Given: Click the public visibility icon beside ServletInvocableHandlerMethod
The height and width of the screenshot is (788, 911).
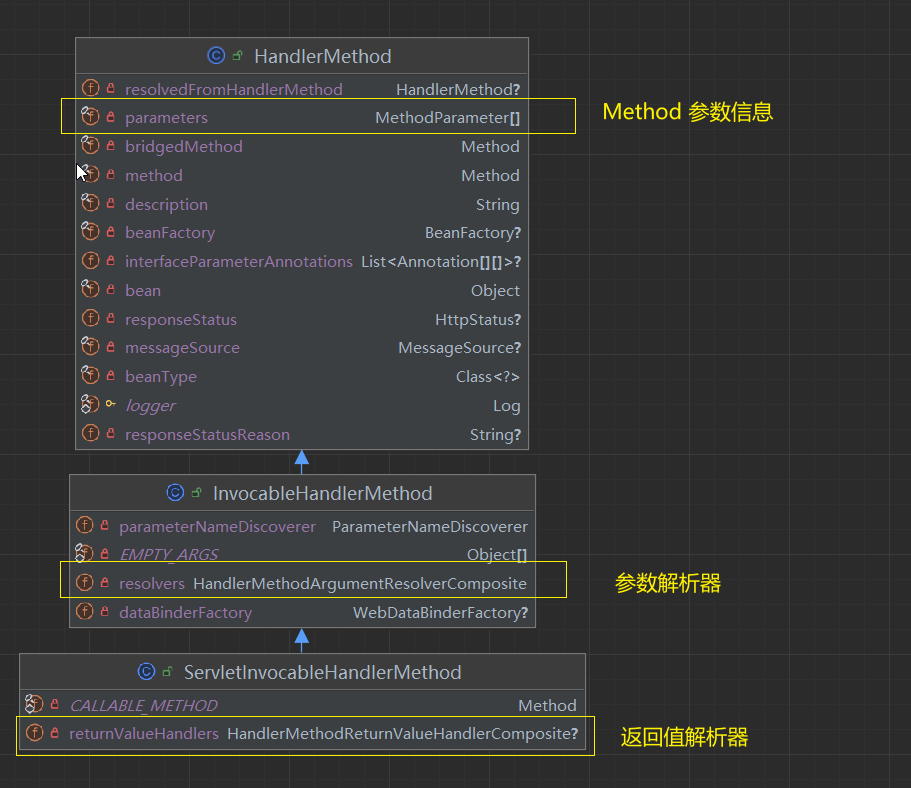Looking at the screenshot, I should (x=167, y=672).
